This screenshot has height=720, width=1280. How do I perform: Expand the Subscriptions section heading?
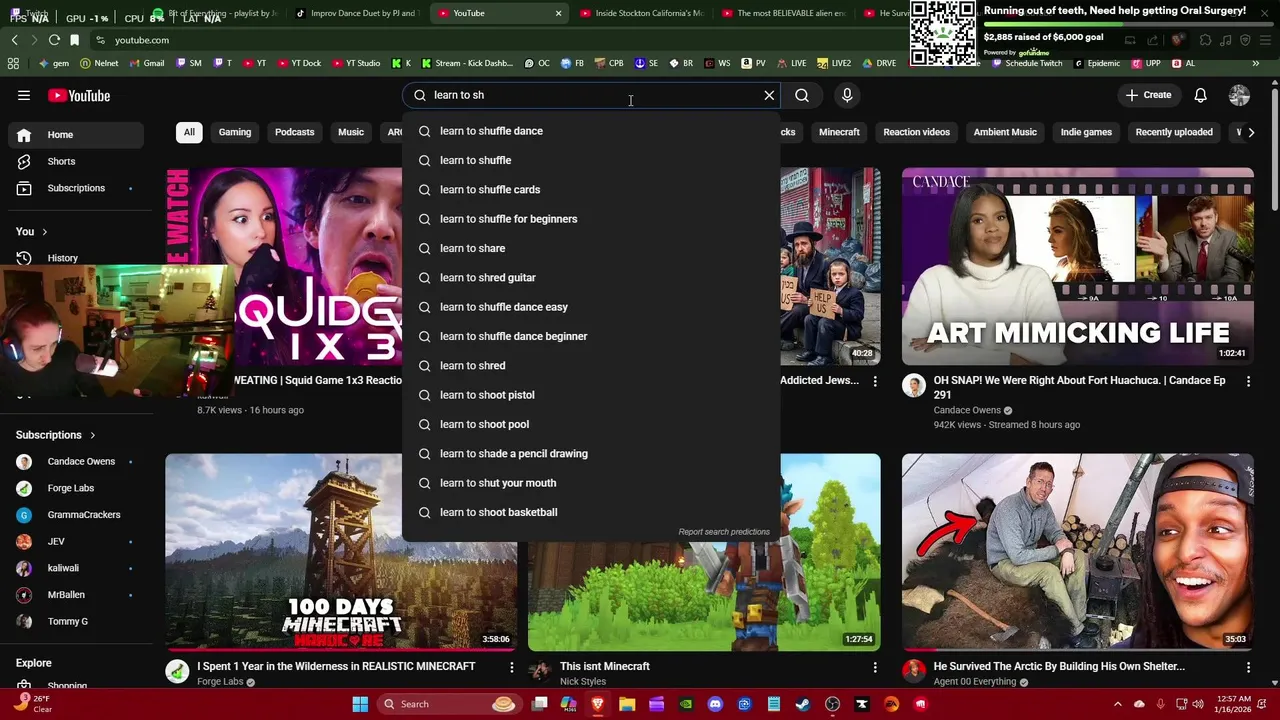[55, 435]
